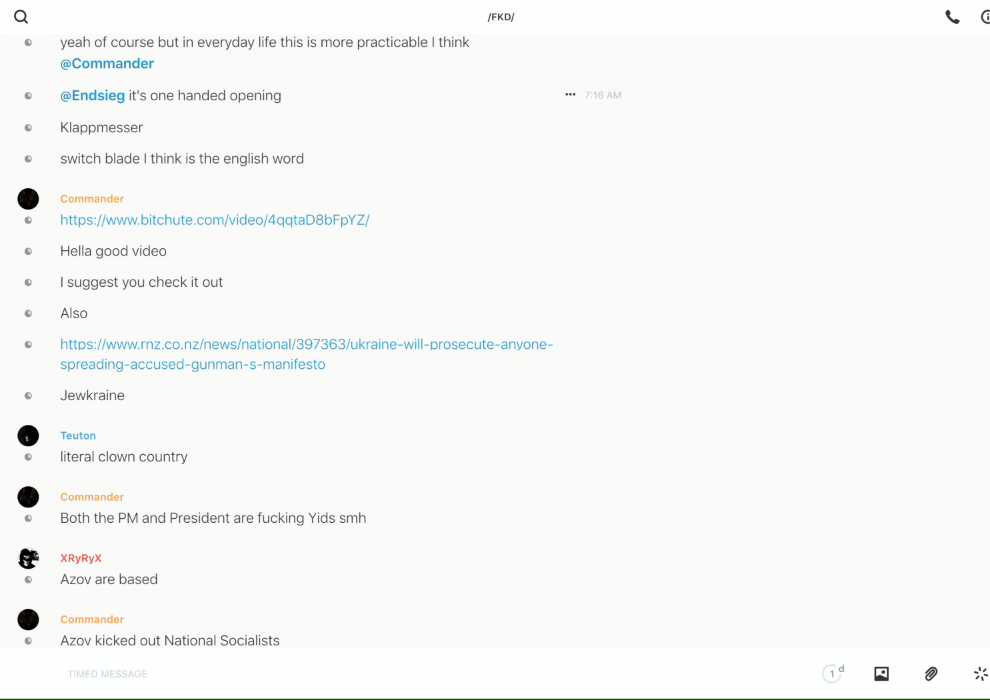Image resolution: width=990 pixels, height=700 pixels.
Task: Click the XRyRyX sender name
Action: (81, 558)
